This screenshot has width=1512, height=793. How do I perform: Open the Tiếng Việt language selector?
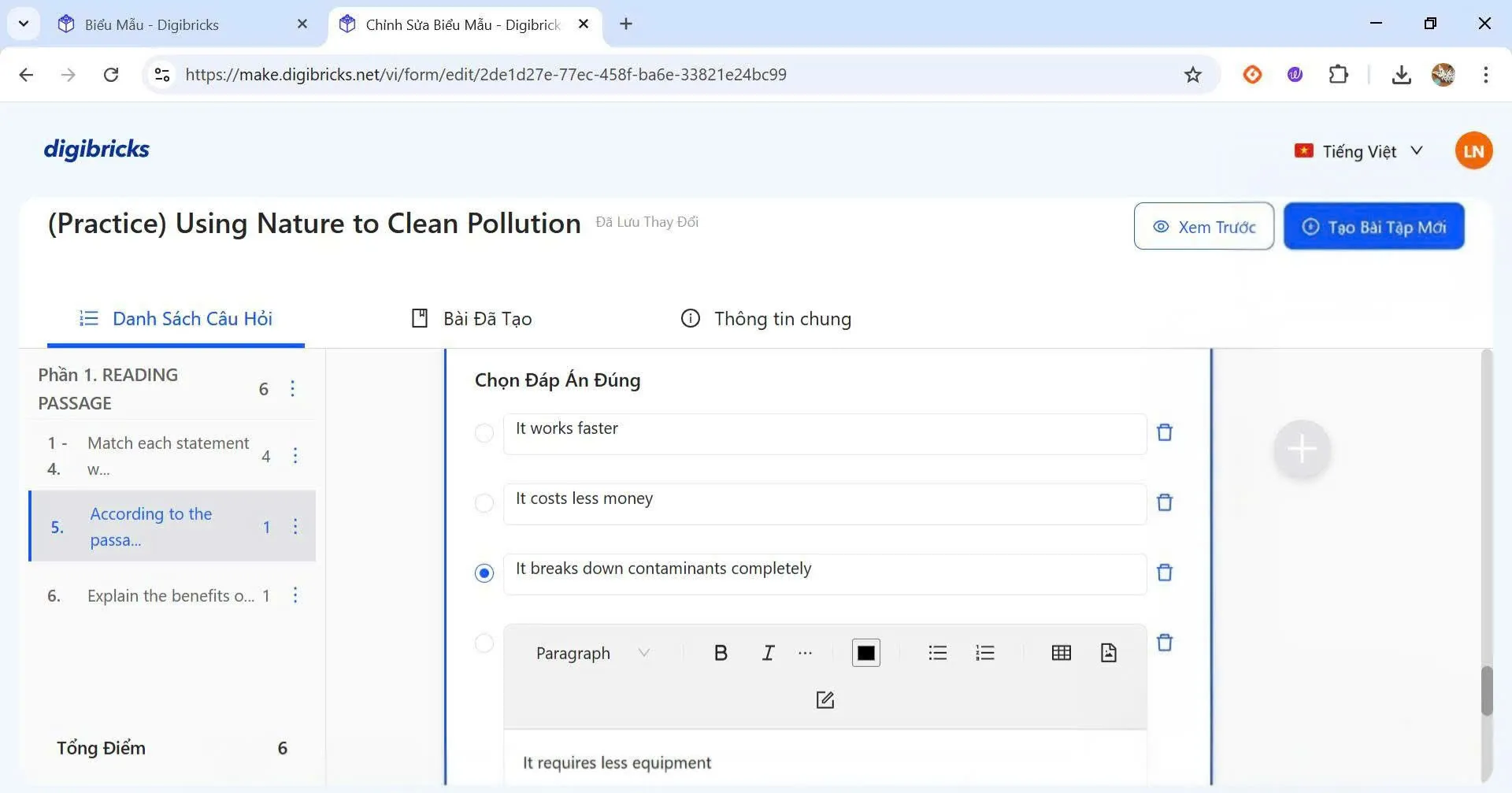[1358, 151]
